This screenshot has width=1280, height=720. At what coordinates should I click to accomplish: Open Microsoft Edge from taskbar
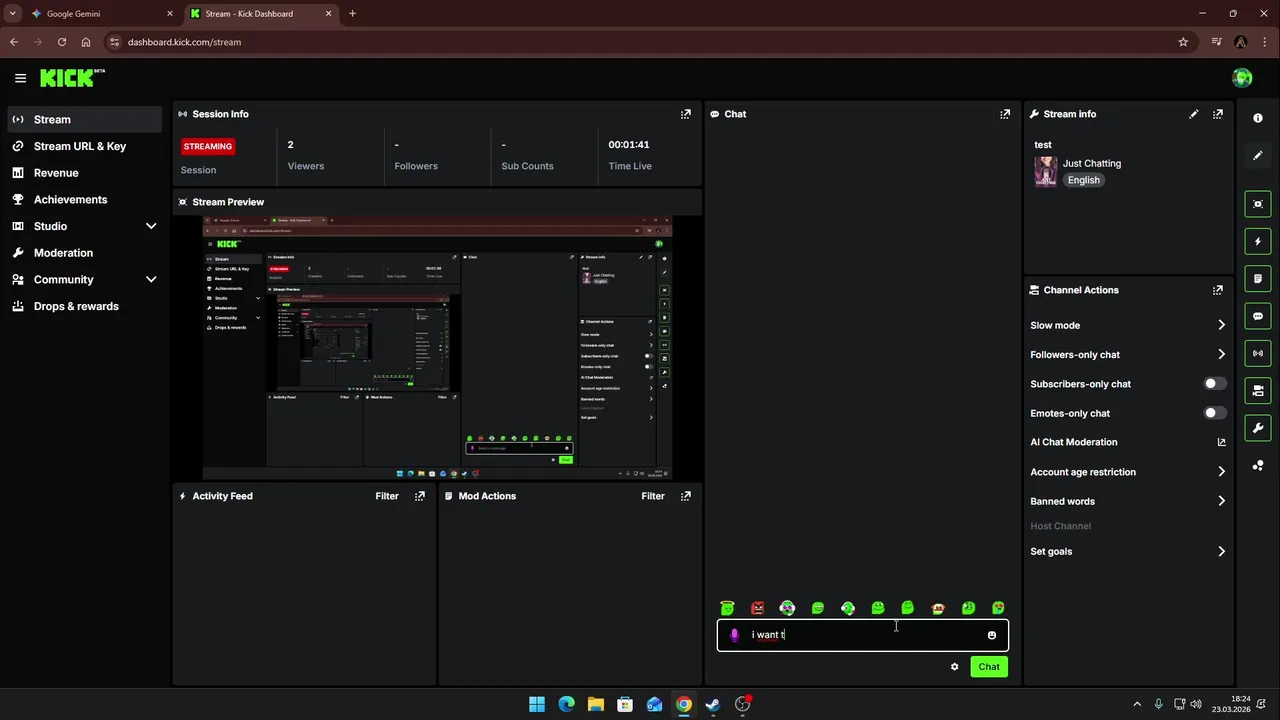click(566, 704)
